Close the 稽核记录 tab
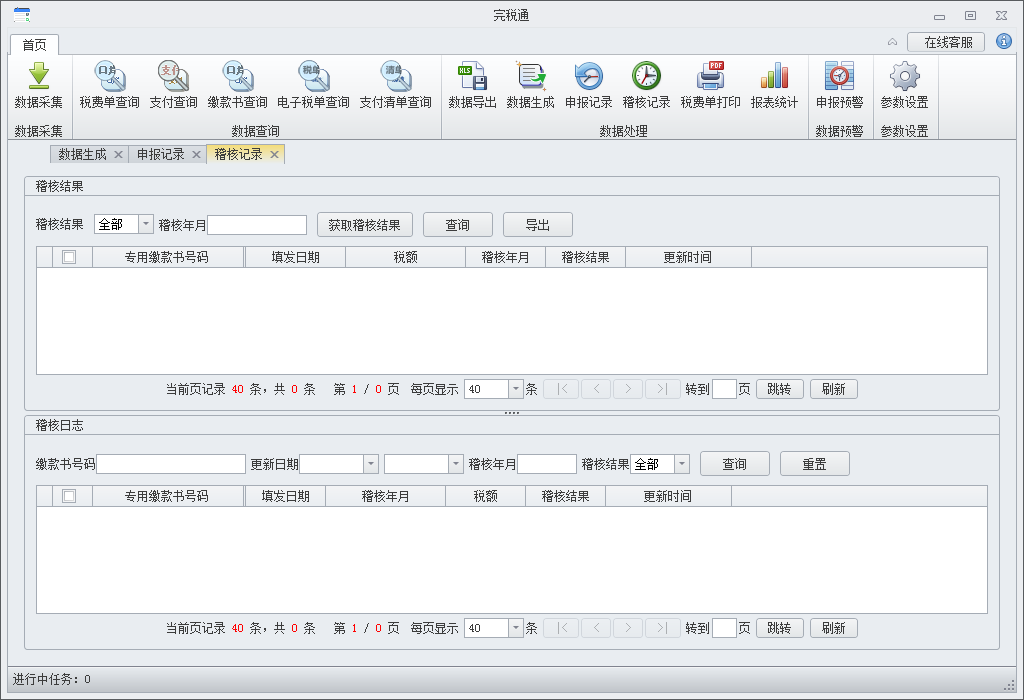Screen dimensions: 1024x700 pyautogui.click(x=274, y=155)
